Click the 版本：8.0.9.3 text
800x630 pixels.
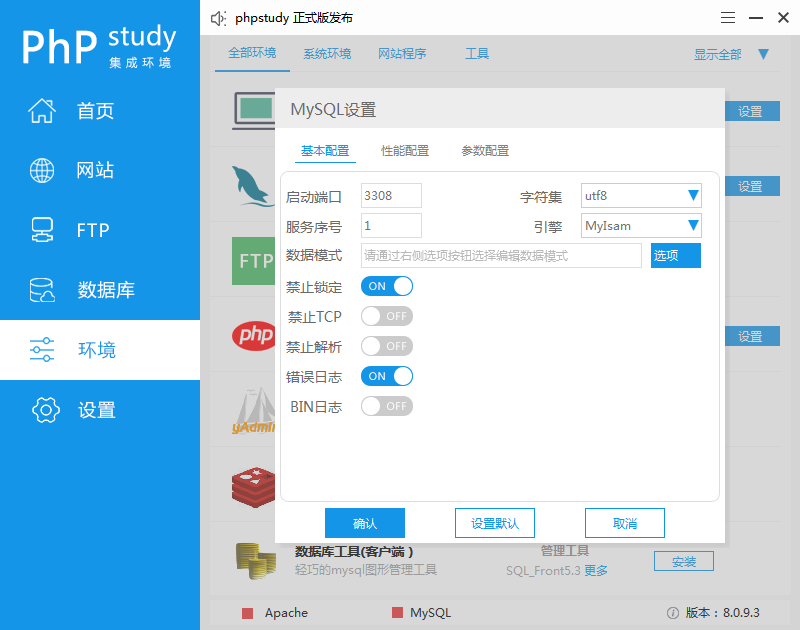[722, 613]
